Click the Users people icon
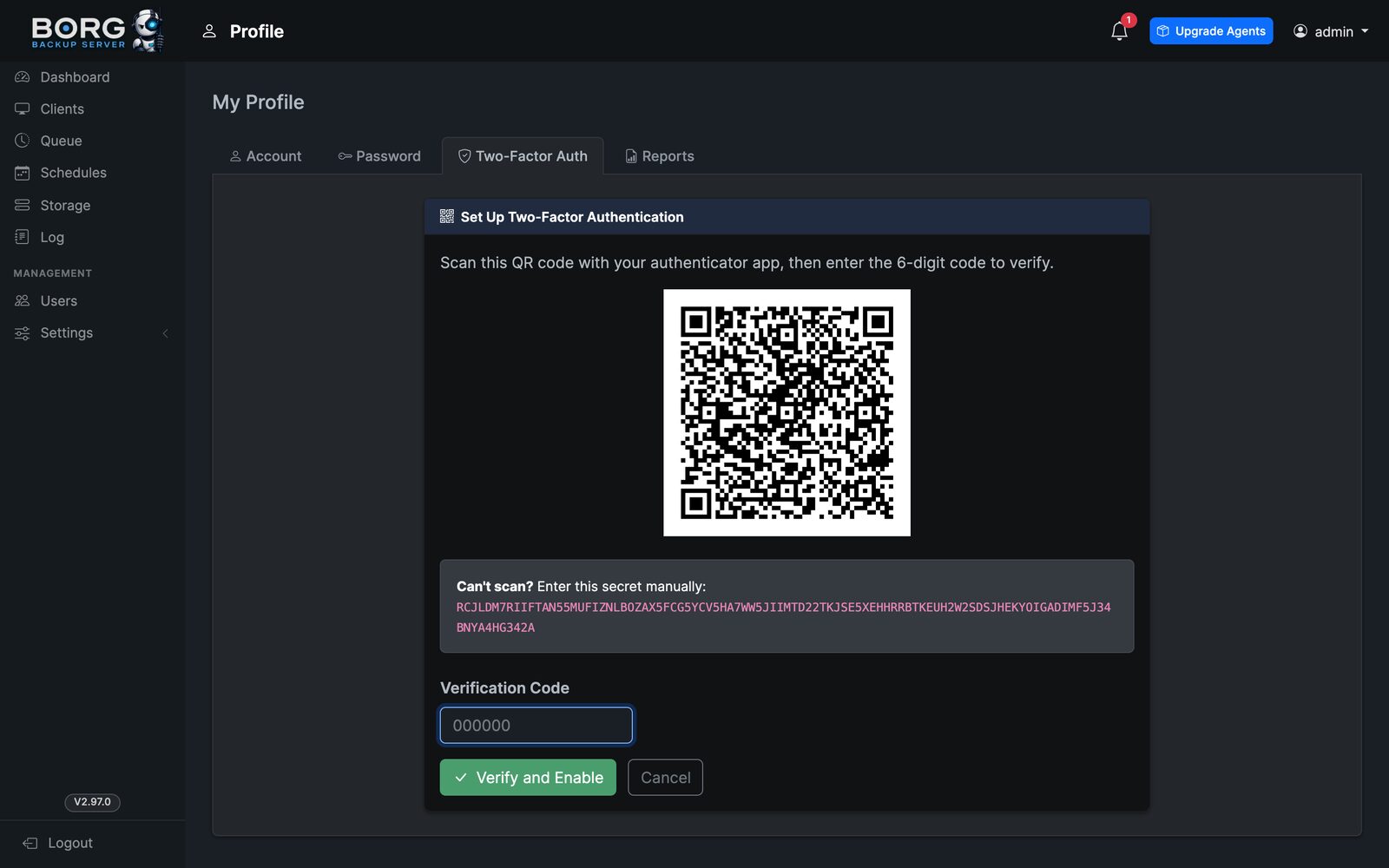Viewport: 1389px width, 868px height. [x=23, y=300]
